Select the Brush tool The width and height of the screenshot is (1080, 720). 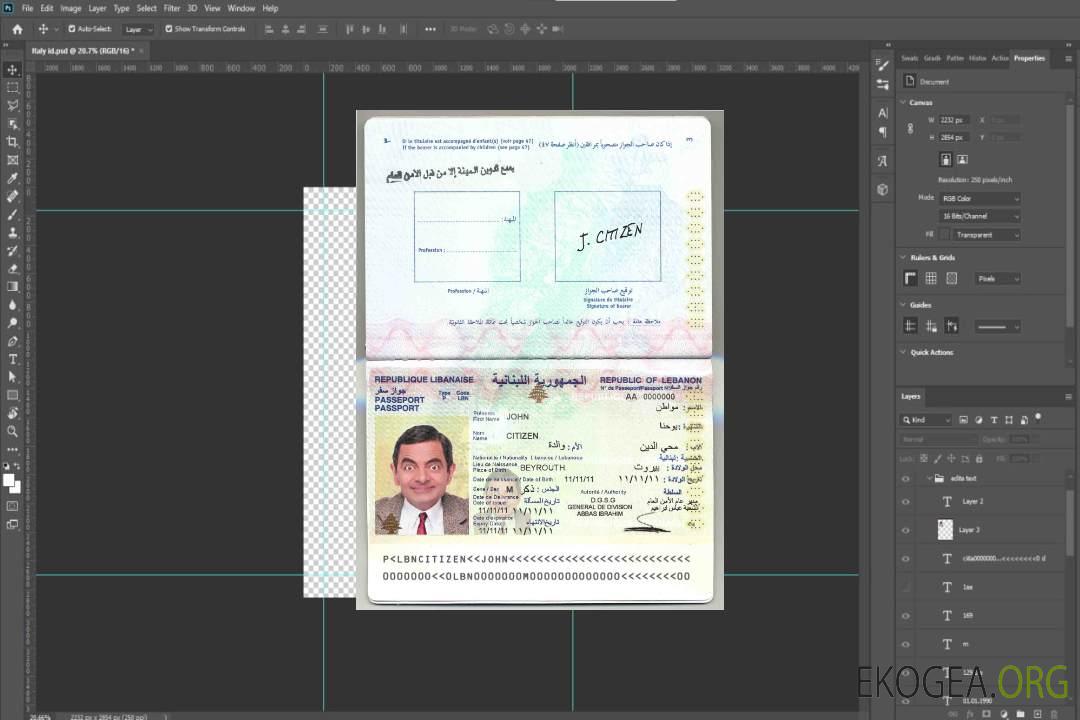pyautogui.click(x=12, y=214)
